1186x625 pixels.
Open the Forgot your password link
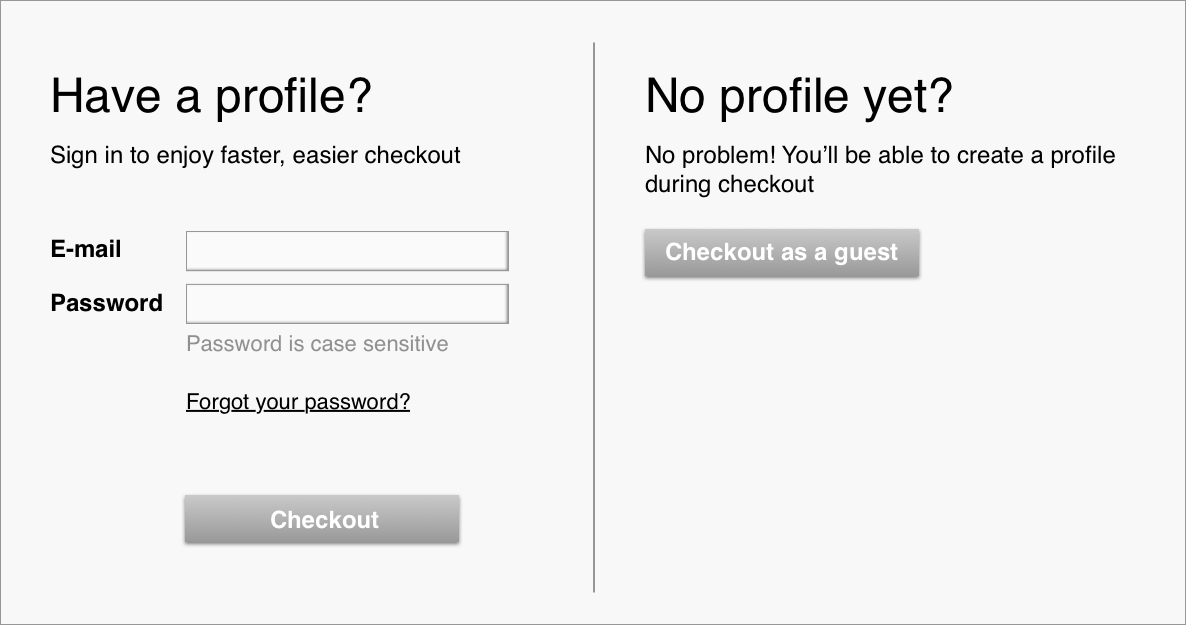(x=298, y=402)
